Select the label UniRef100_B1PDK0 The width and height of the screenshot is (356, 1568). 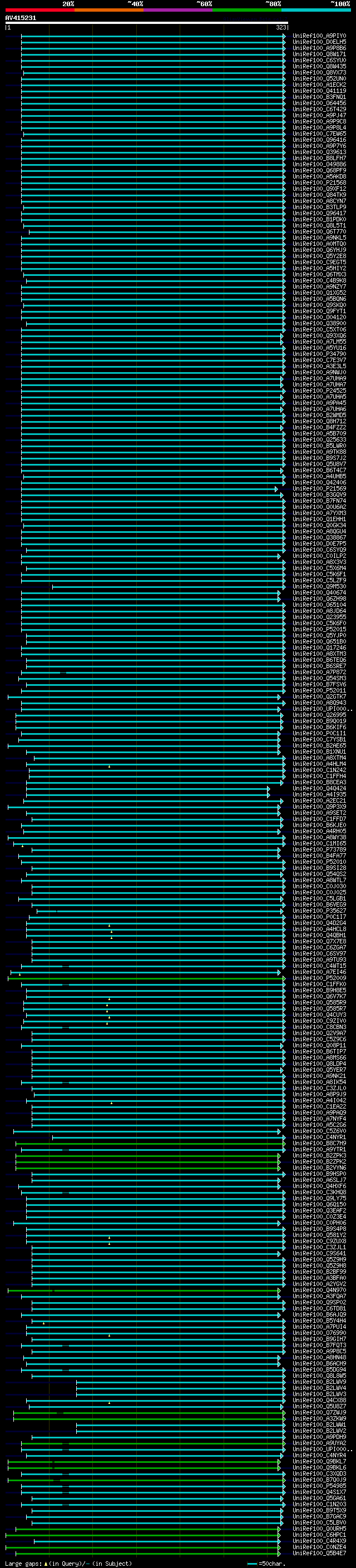[319, 219]
